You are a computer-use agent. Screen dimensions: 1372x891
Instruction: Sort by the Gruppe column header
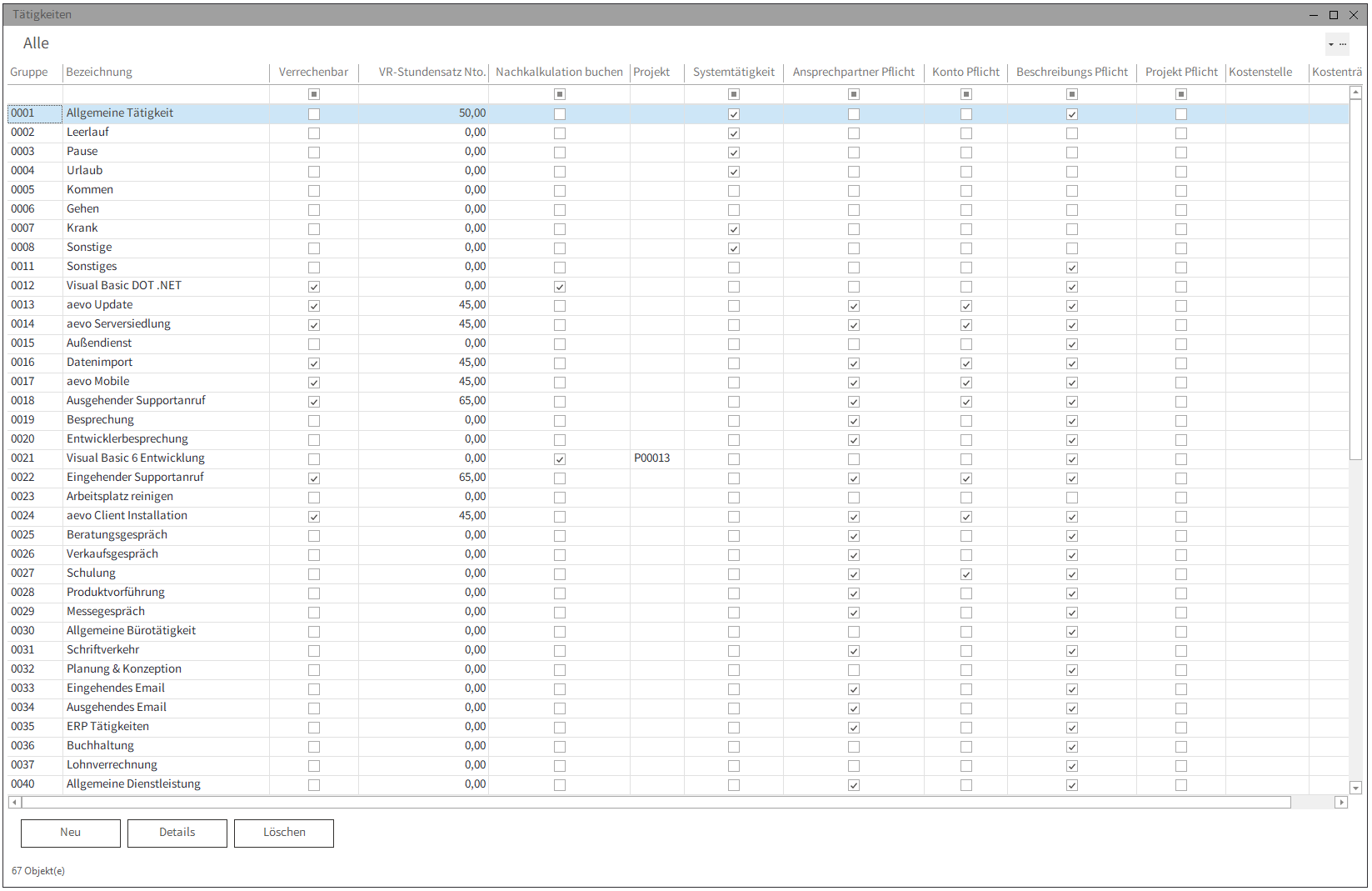[35, 73]
